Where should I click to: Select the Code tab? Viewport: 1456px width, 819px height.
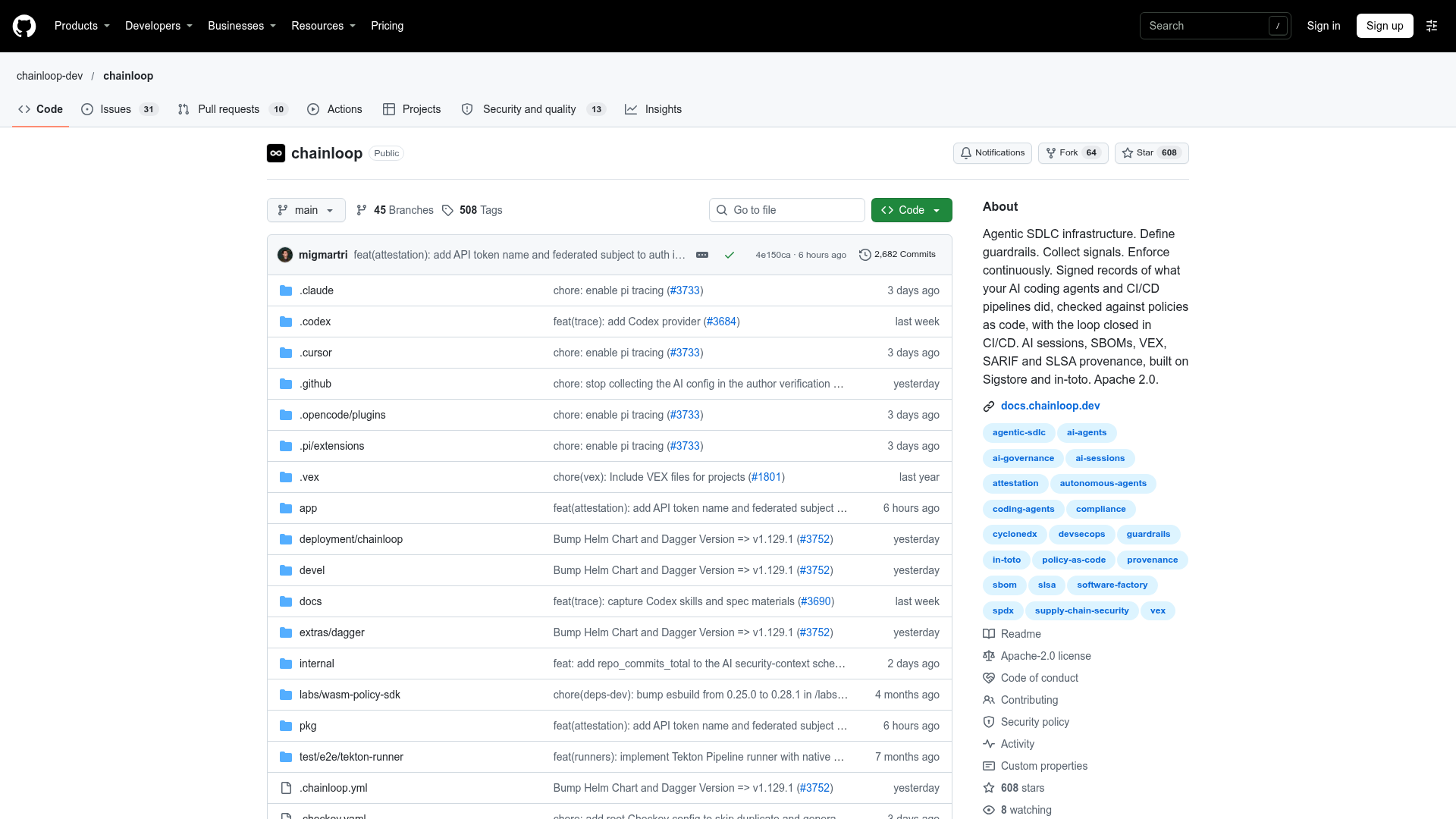41,109
